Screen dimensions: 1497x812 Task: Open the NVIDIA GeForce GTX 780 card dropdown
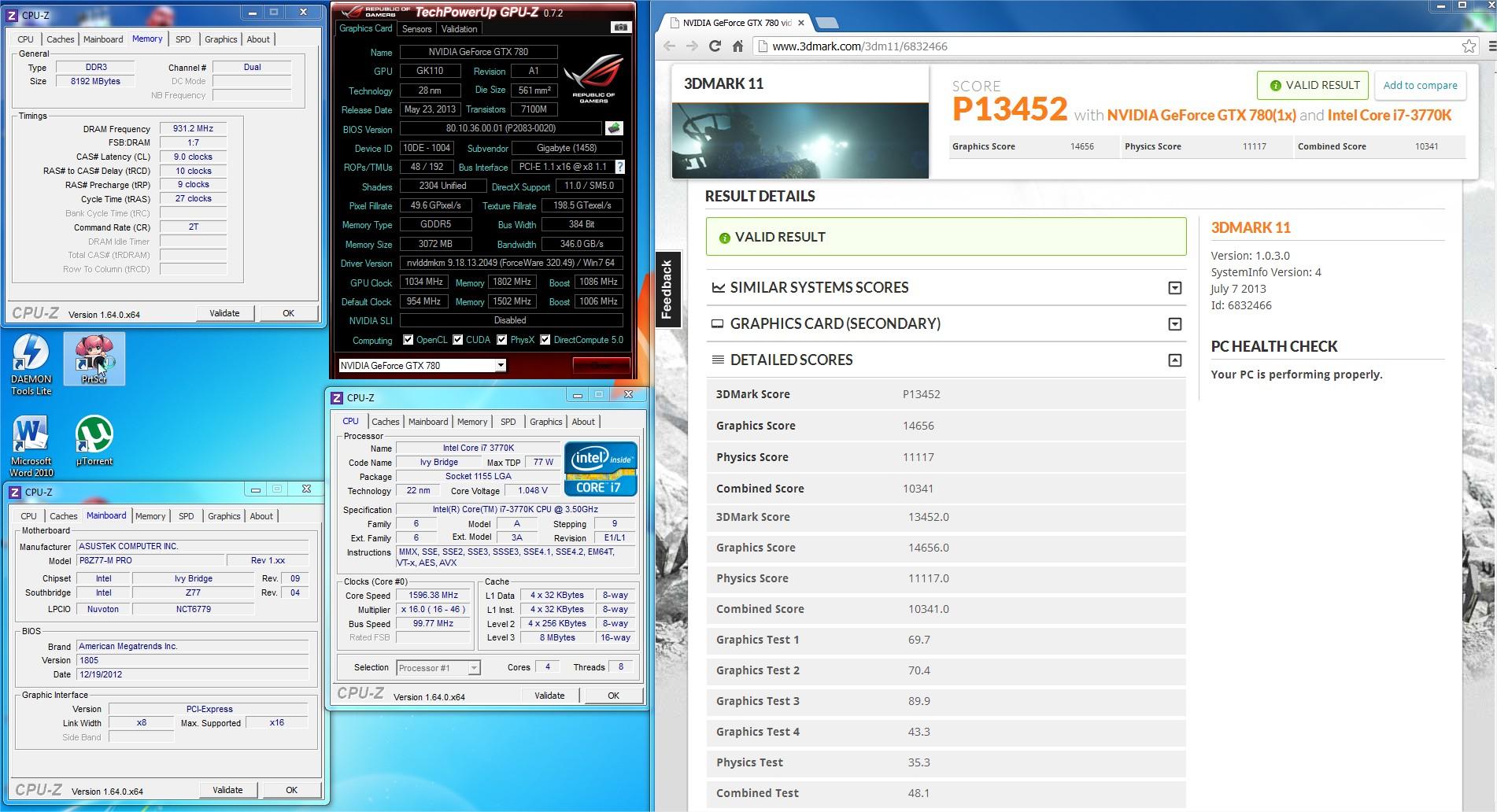501,366
